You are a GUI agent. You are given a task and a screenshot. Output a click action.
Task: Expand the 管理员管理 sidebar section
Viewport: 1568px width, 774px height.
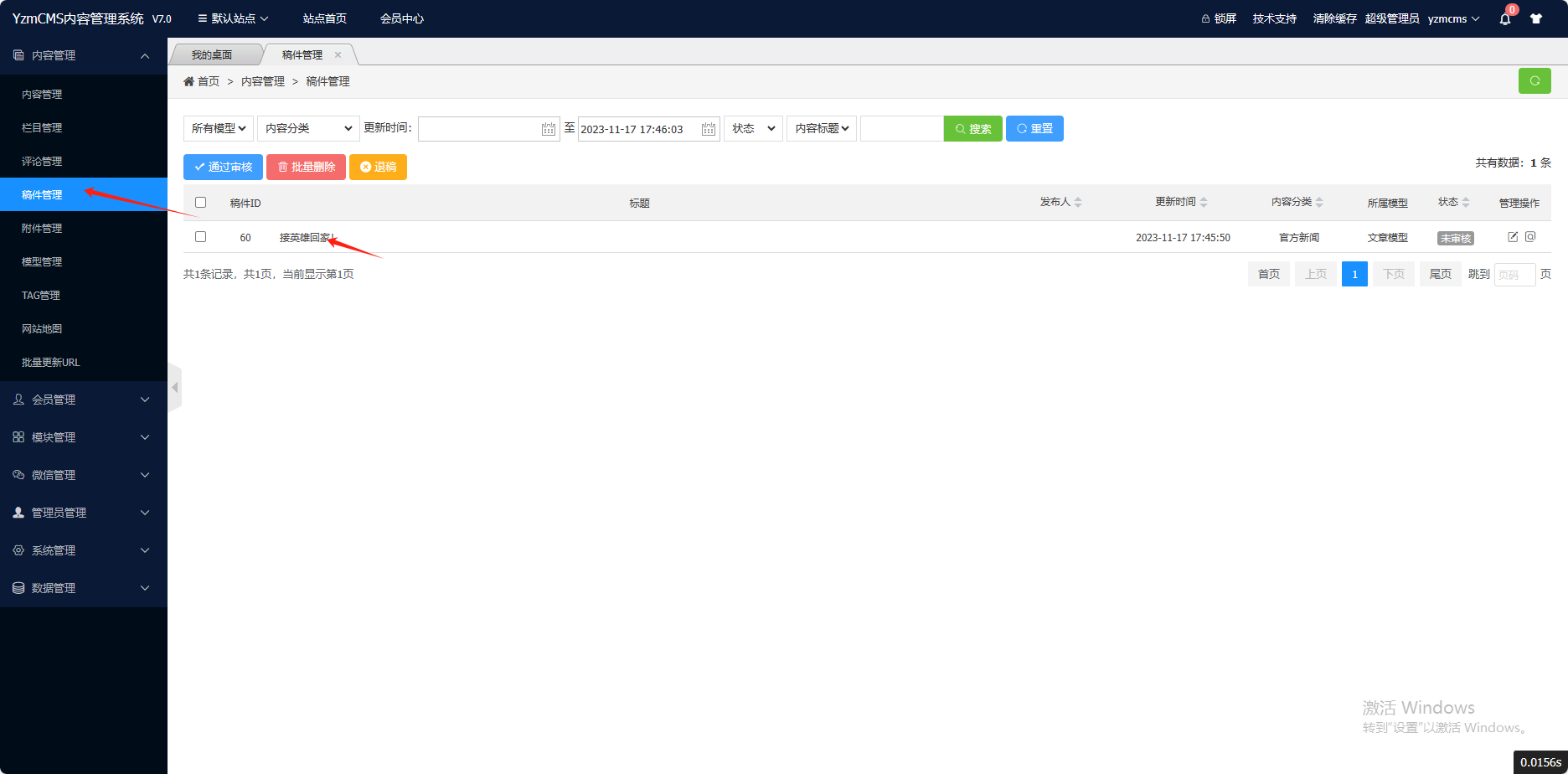(84, 513)
